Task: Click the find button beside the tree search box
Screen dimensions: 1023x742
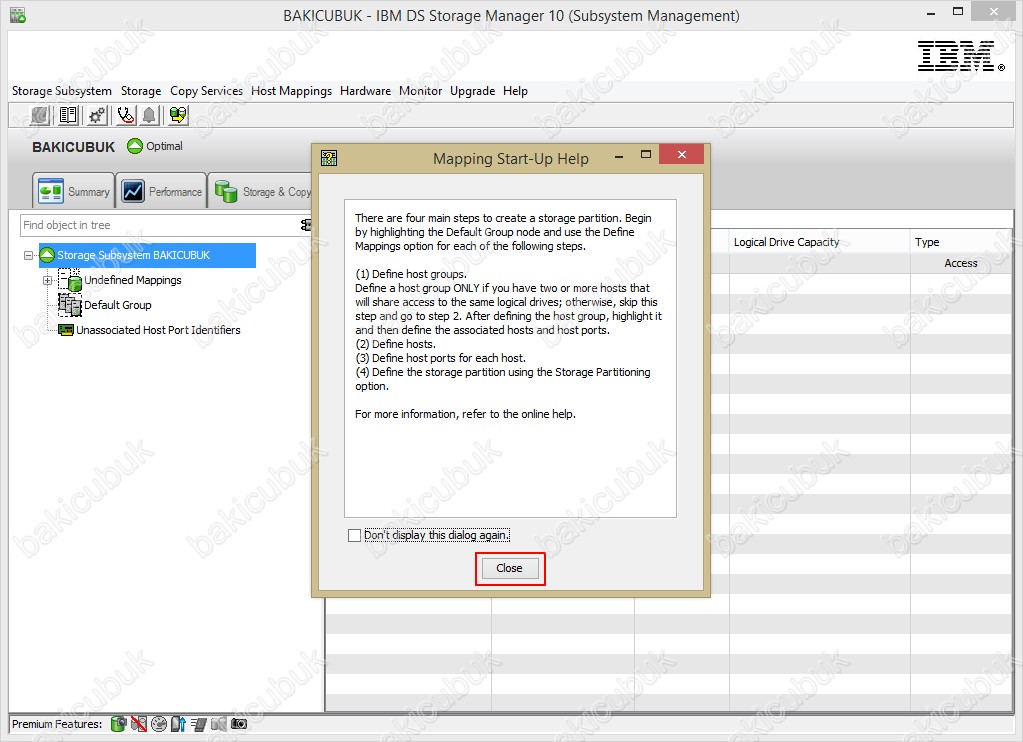Action: [305, 225]
